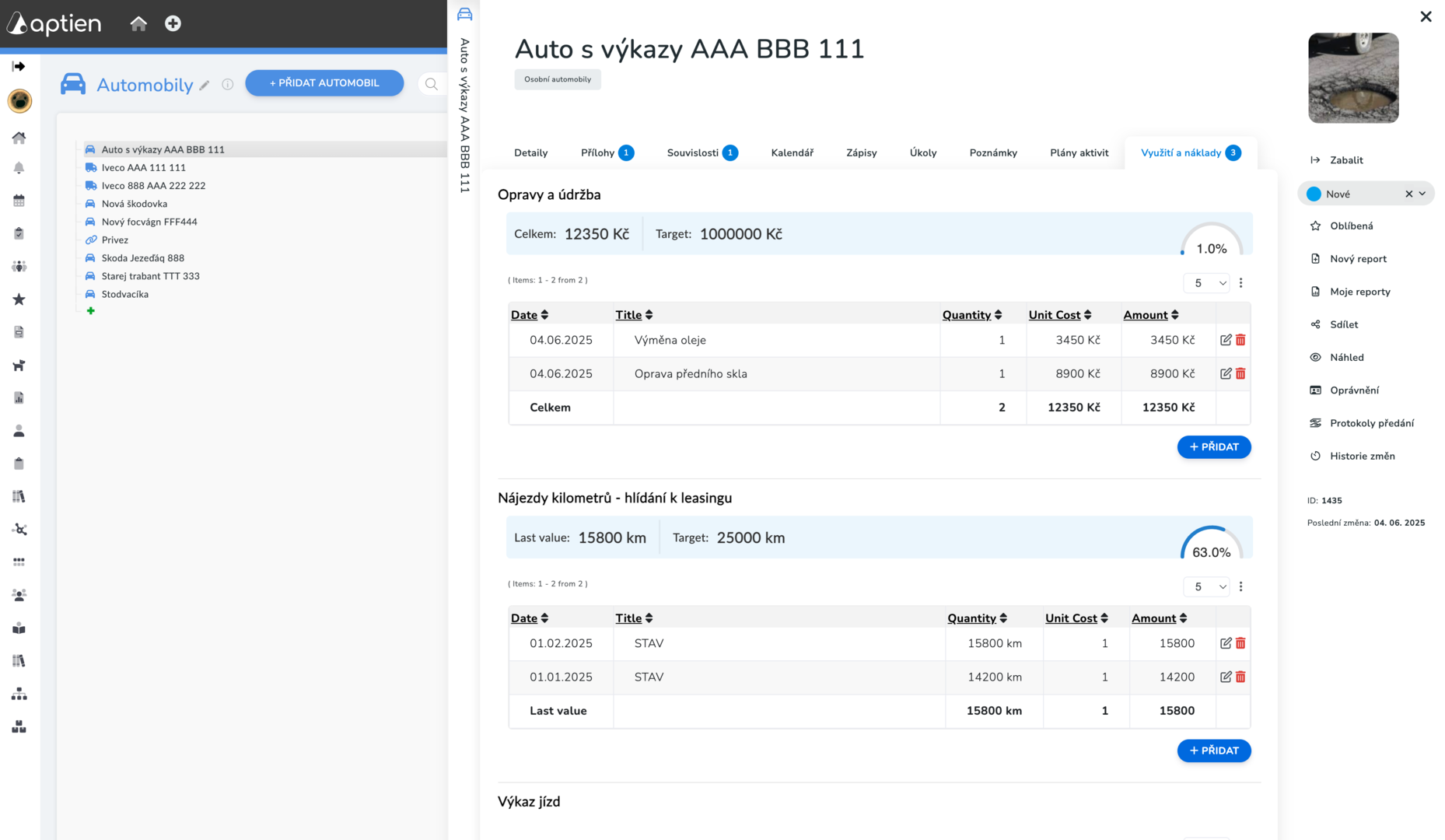Switch to the Poznámky tab
The image size is (1445, 840).
993,152
